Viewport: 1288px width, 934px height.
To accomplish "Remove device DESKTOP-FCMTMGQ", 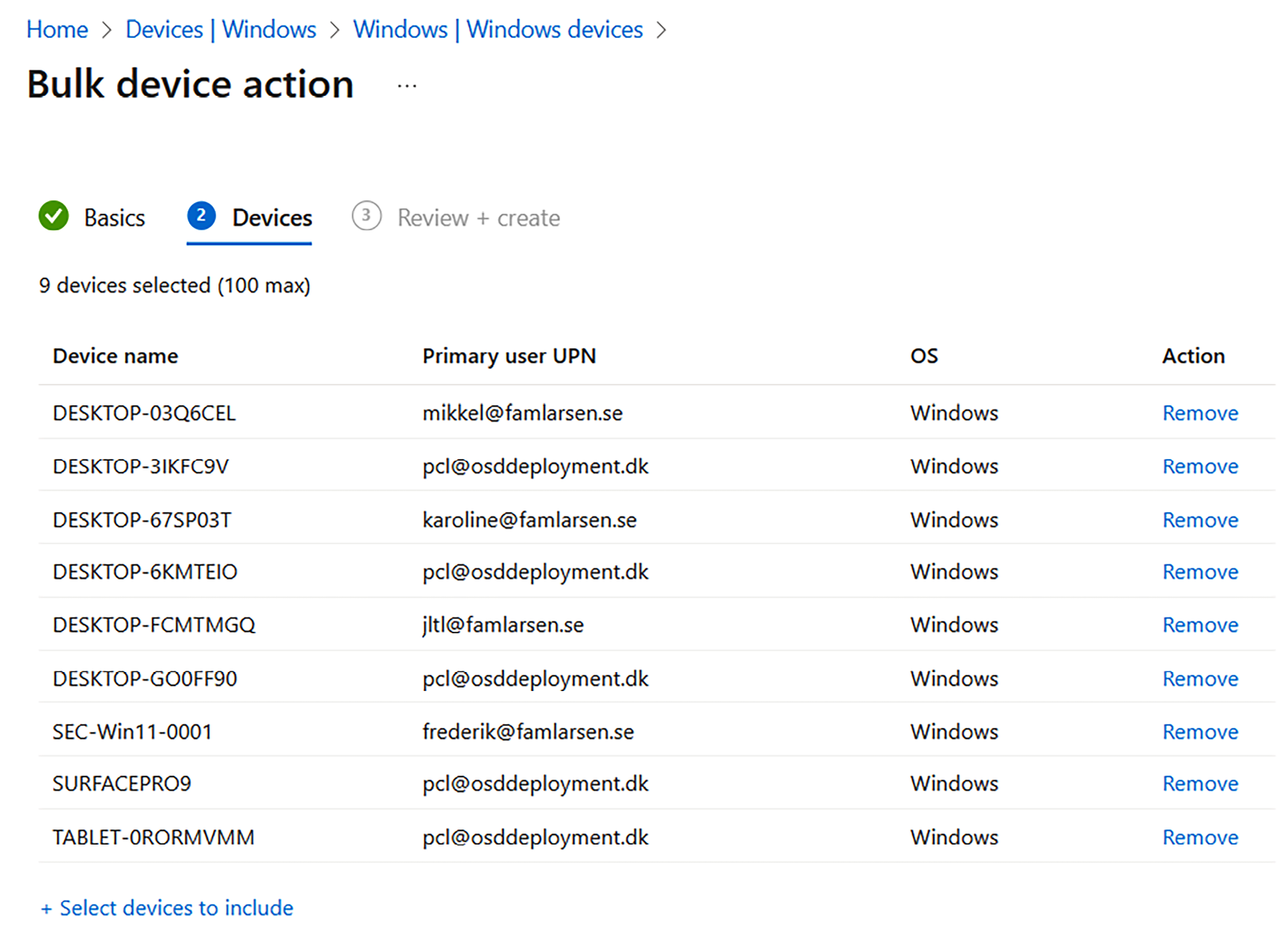I will (x=1199, y=625).
